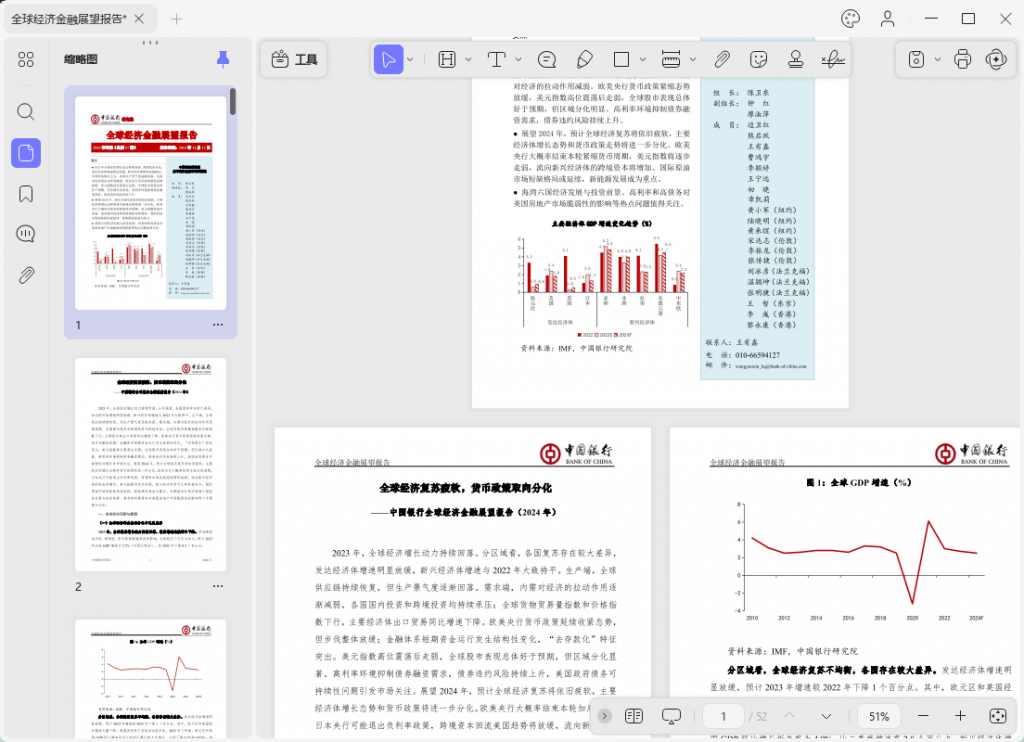The height and width of the screenshot is (742, 1024).
Task: Open the 51% zoom level box
Action: point(879,716)
